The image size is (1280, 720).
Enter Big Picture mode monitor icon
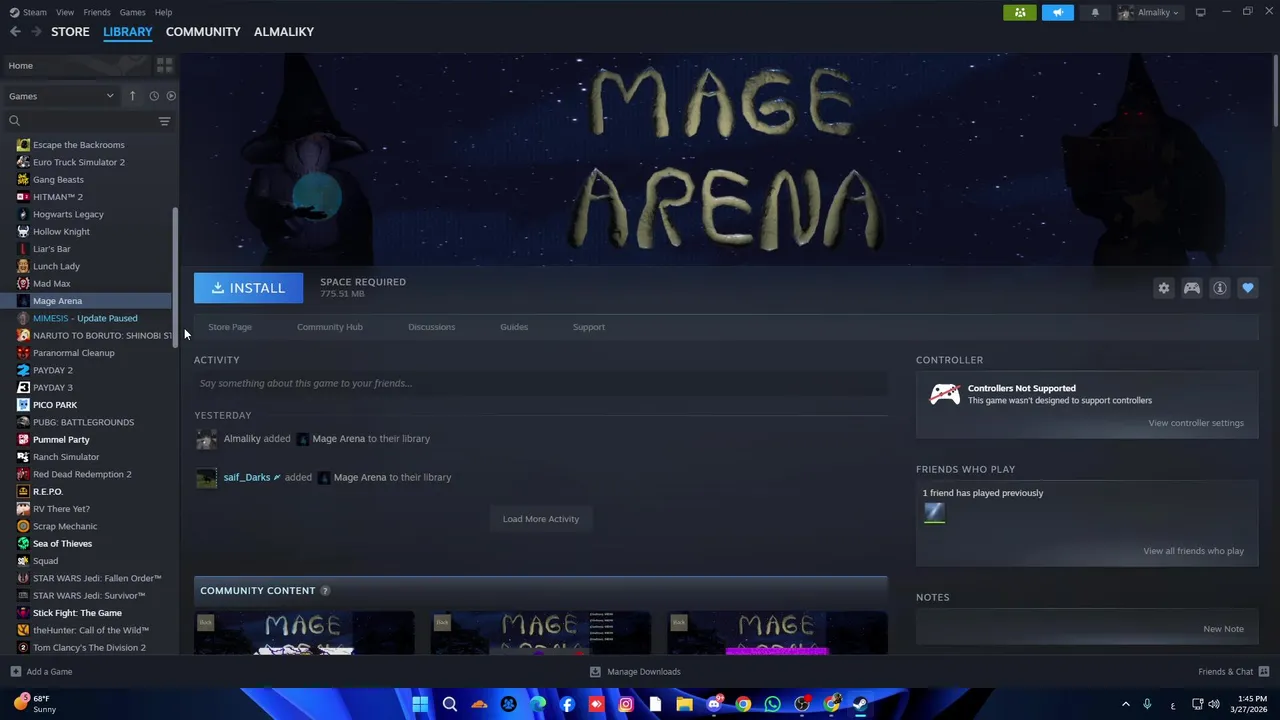[x=1201, y=12]
